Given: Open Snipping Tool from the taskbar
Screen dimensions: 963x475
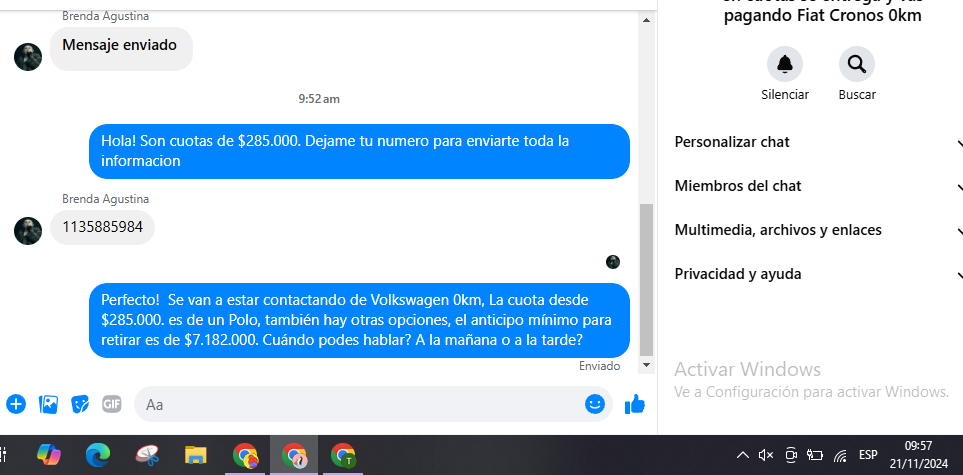Looking at the screenshot, I should 147,455.
